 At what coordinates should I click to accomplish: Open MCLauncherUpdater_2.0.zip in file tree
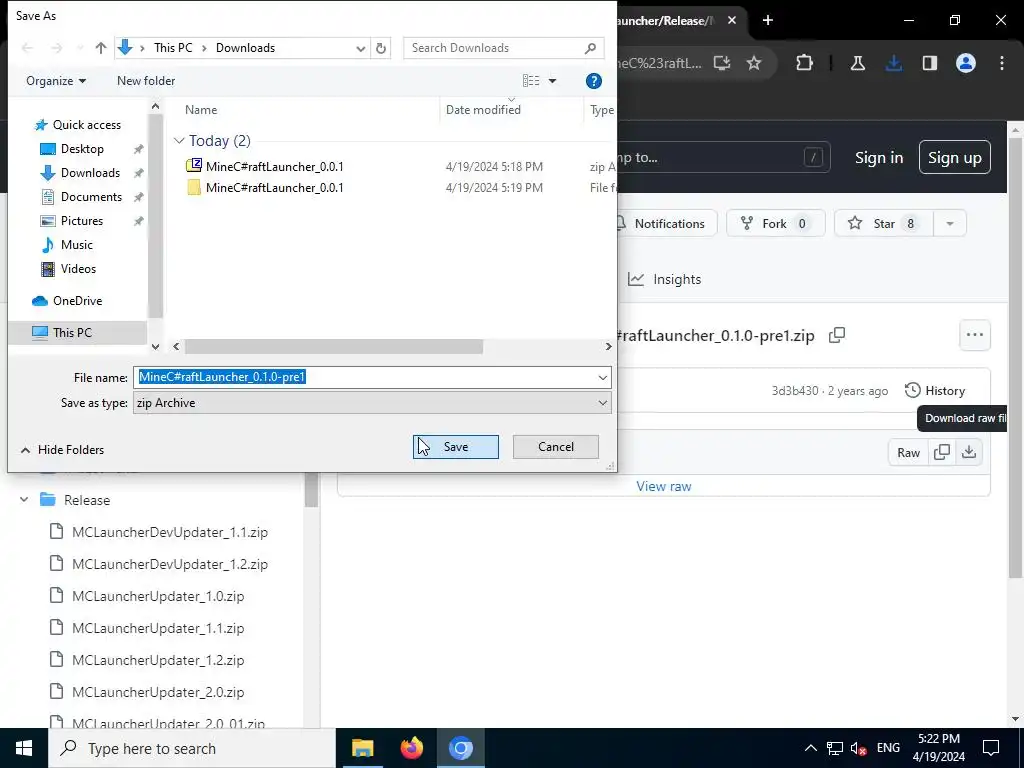click(x=148, y=692)
